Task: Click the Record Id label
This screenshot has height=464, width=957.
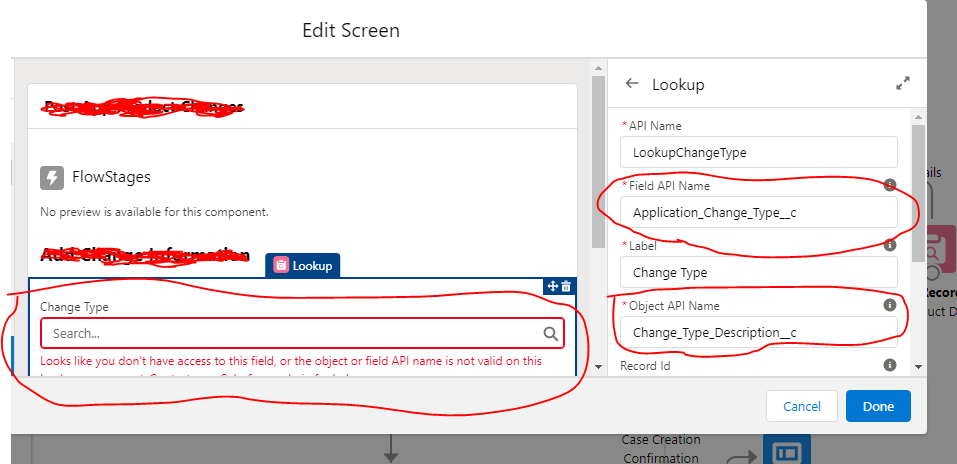Action: coord(646,365)
